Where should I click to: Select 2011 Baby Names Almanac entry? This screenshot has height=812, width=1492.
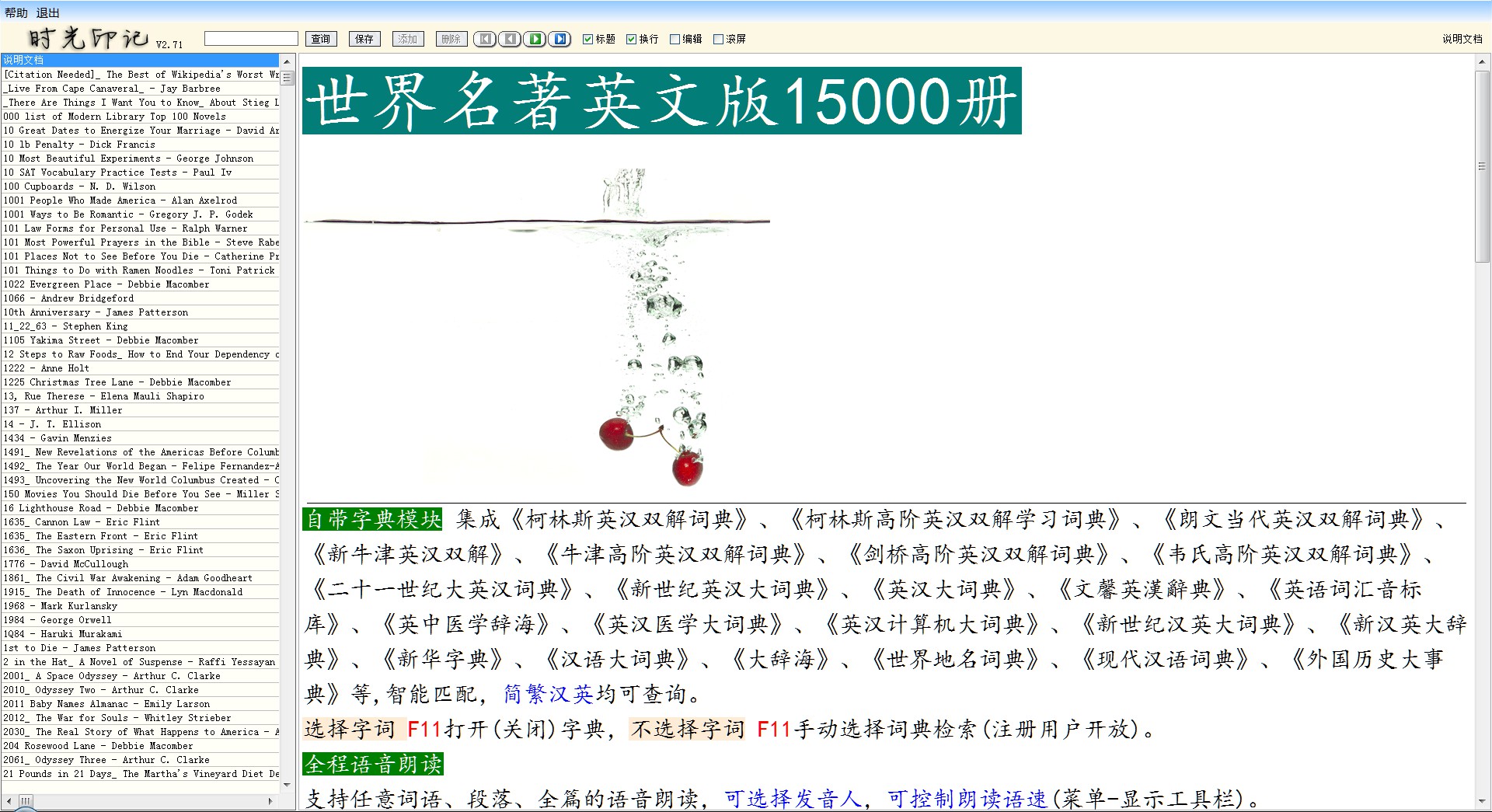coord(140,704)
